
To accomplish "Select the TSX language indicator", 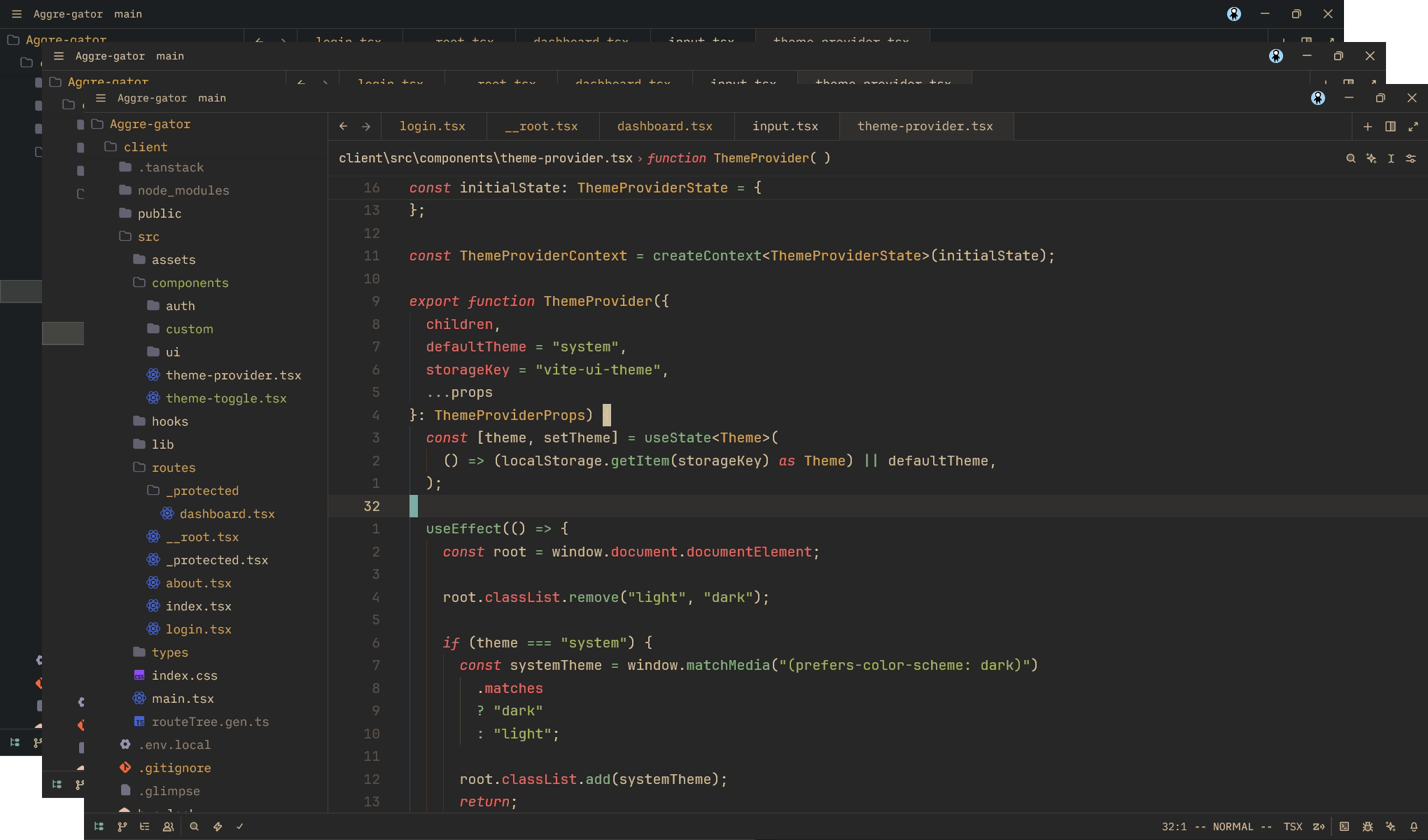I will tap(1293, 827).
